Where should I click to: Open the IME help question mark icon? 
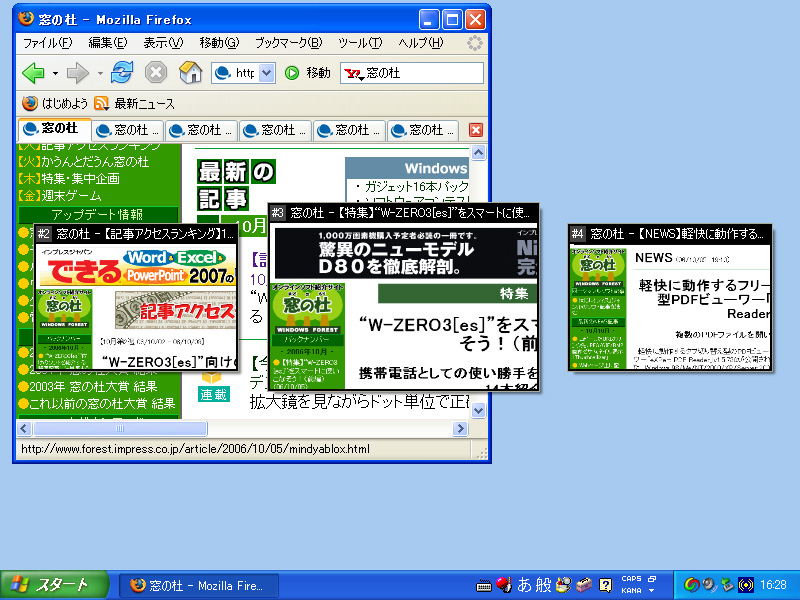click(605, 585)
